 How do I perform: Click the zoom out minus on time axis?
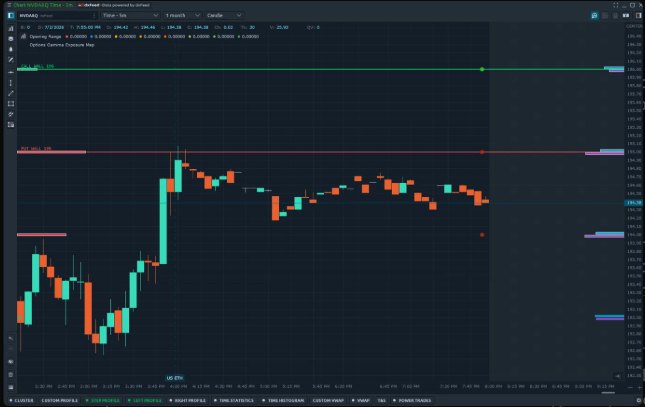(630, 387)
